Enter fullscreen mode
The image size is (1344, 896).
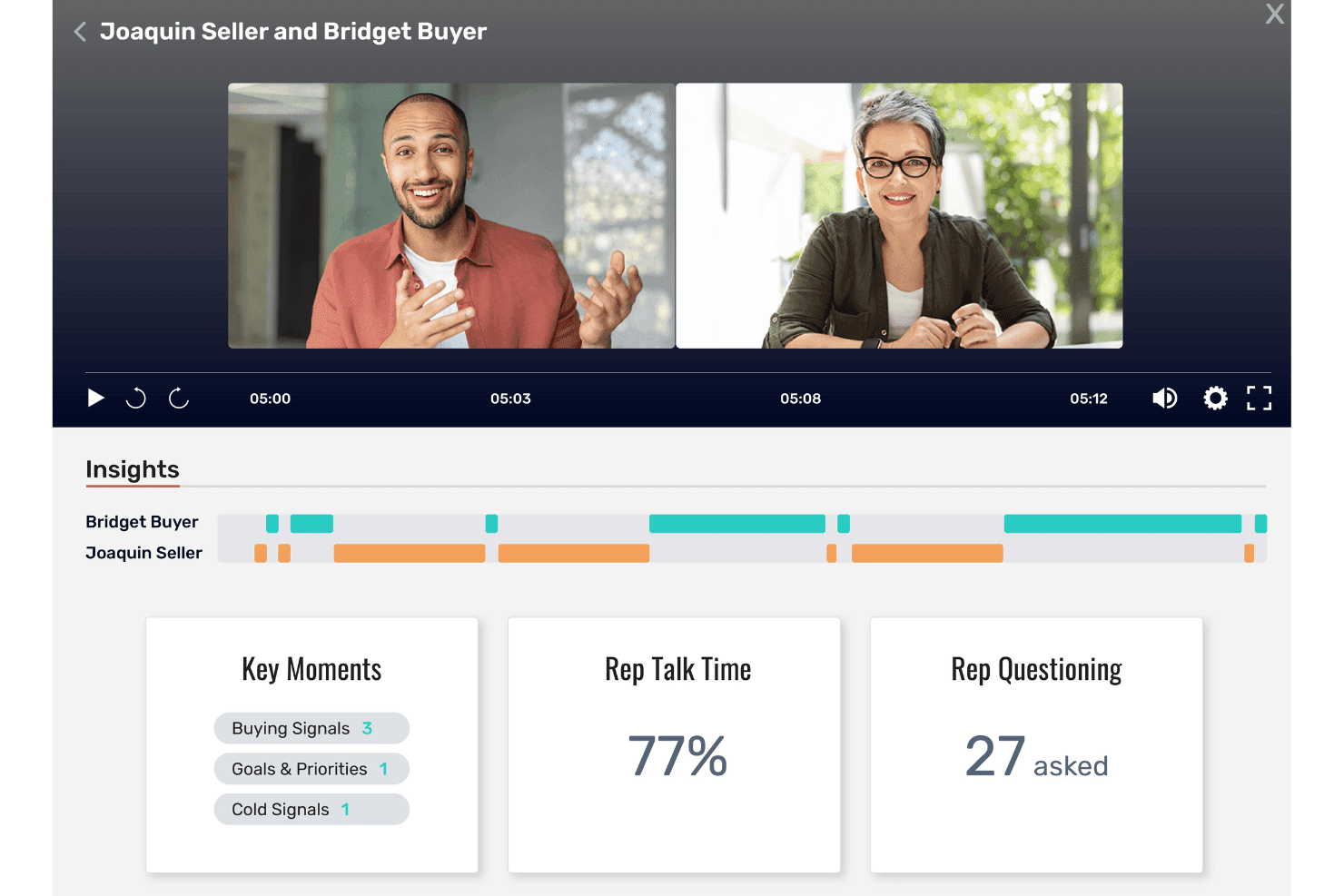click(1259, 398)
